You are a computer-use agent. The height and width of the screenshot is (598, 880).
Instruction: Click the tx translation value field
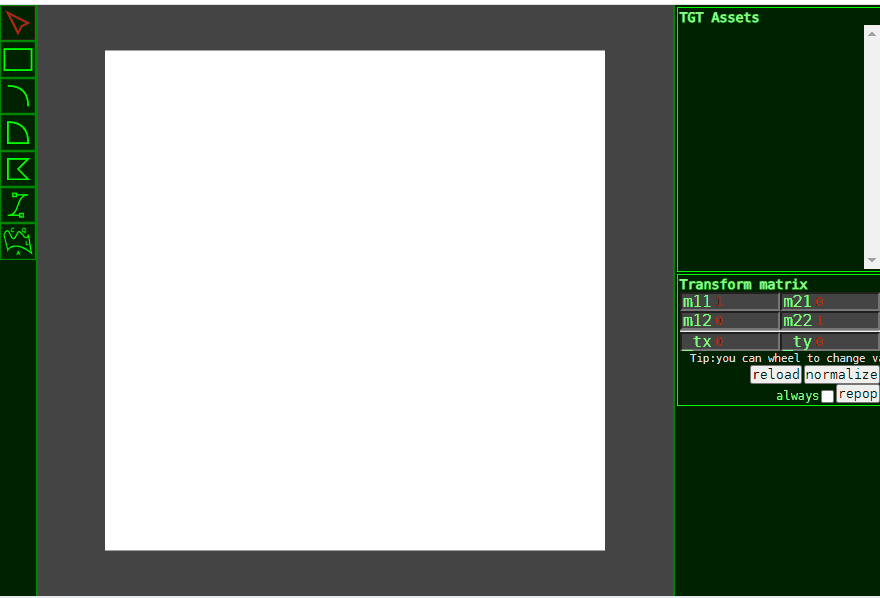730,341
